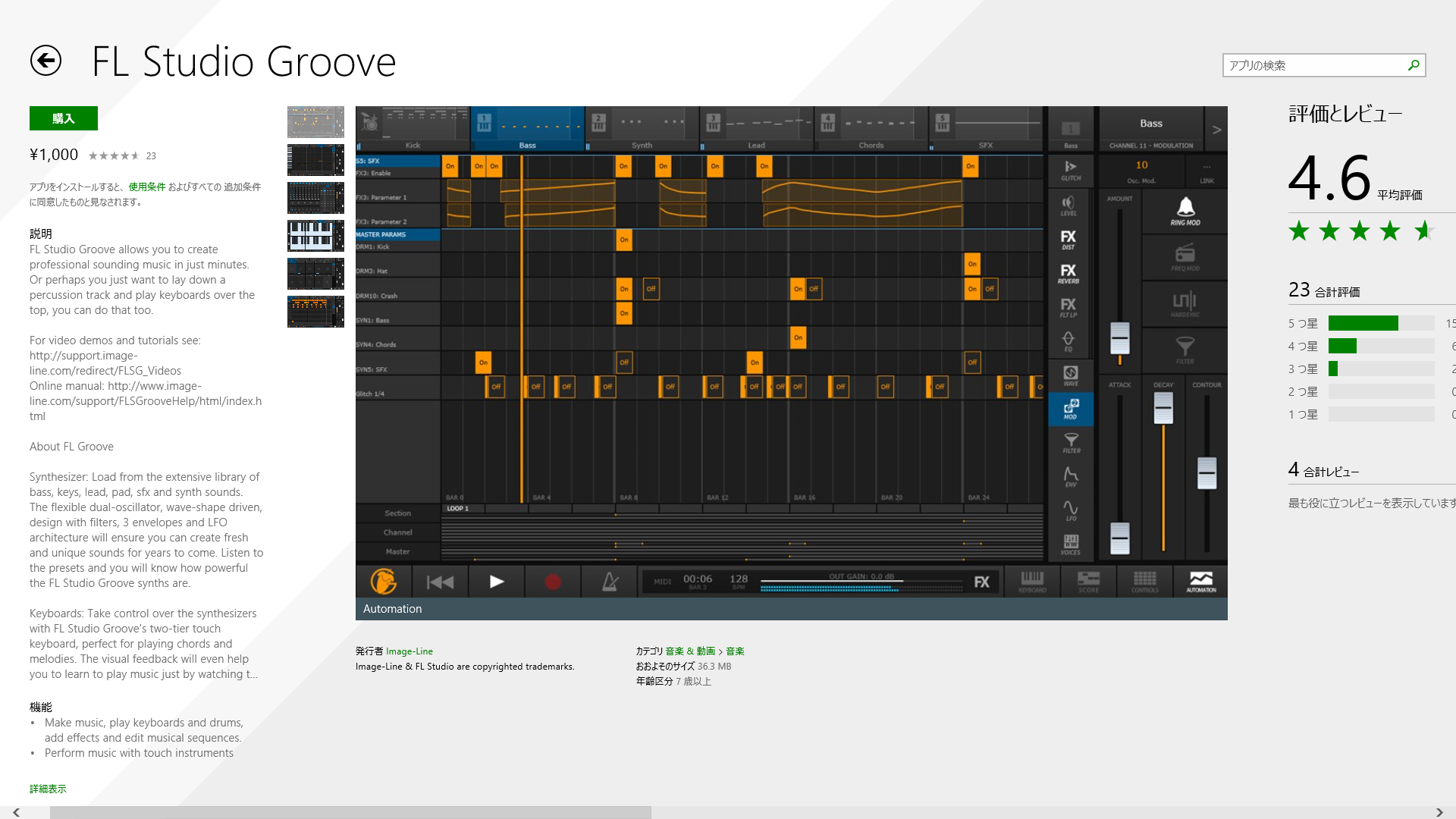Image resolution: width=1456 pixels, height=819 pixels.
Task: Click the FL Studio fruit logo button
Action: [384, 582]
